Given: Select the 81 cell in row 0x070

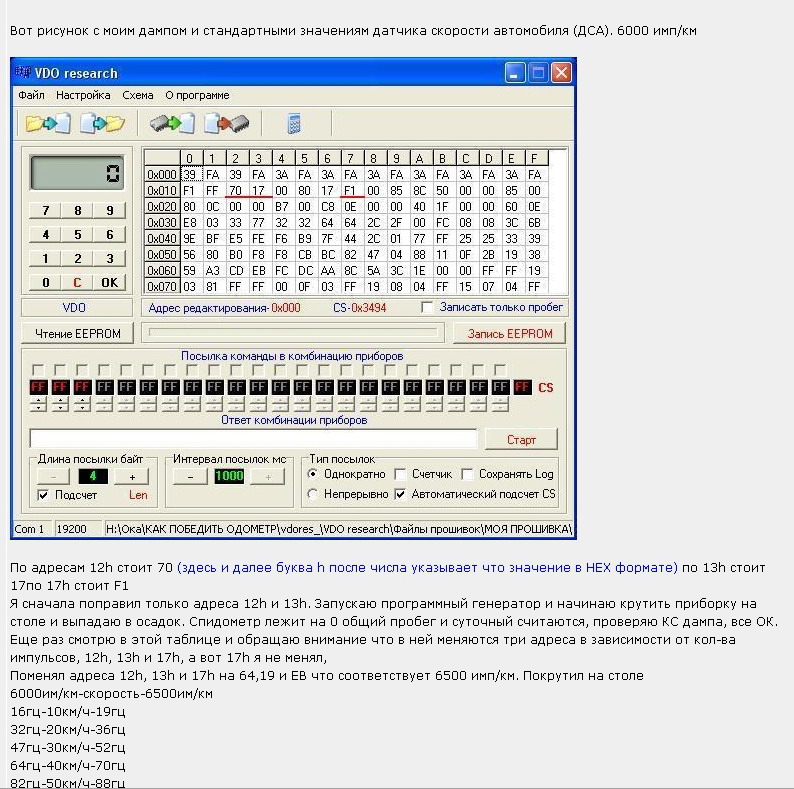Looking at the screenshot, I should 212,287.
